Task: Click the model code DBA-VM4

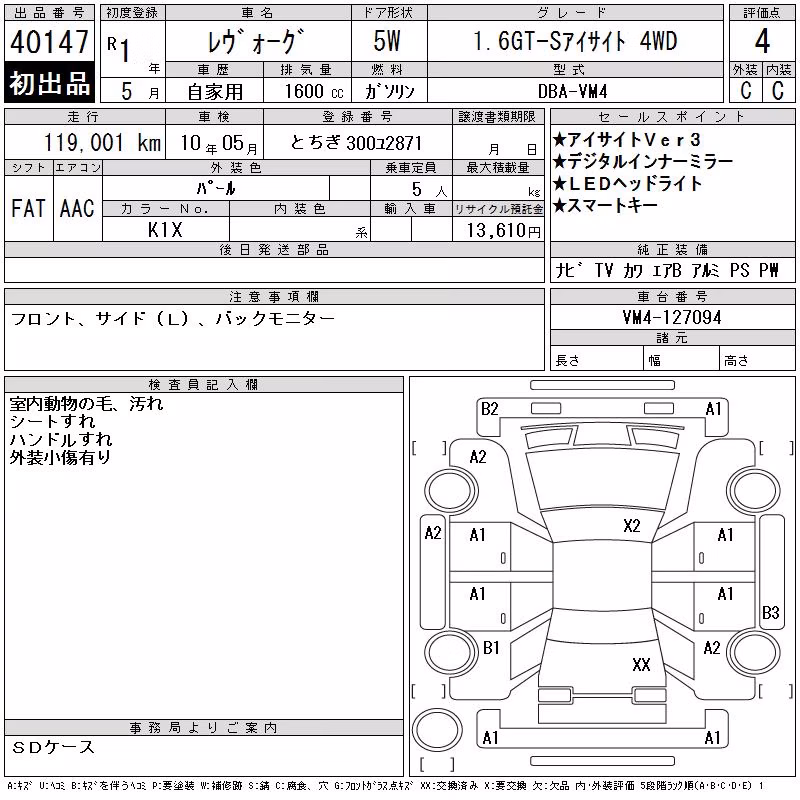Action: 572,91
